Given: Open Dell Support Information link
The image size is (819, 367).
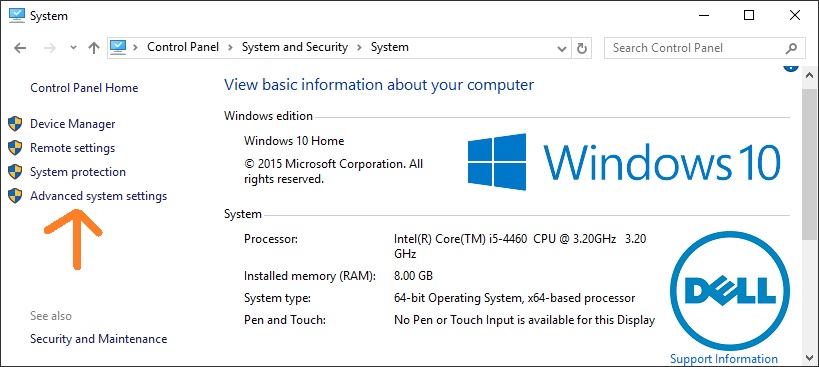Looking at the screenshot, I should pyautogui.click(x=724, y=359).
